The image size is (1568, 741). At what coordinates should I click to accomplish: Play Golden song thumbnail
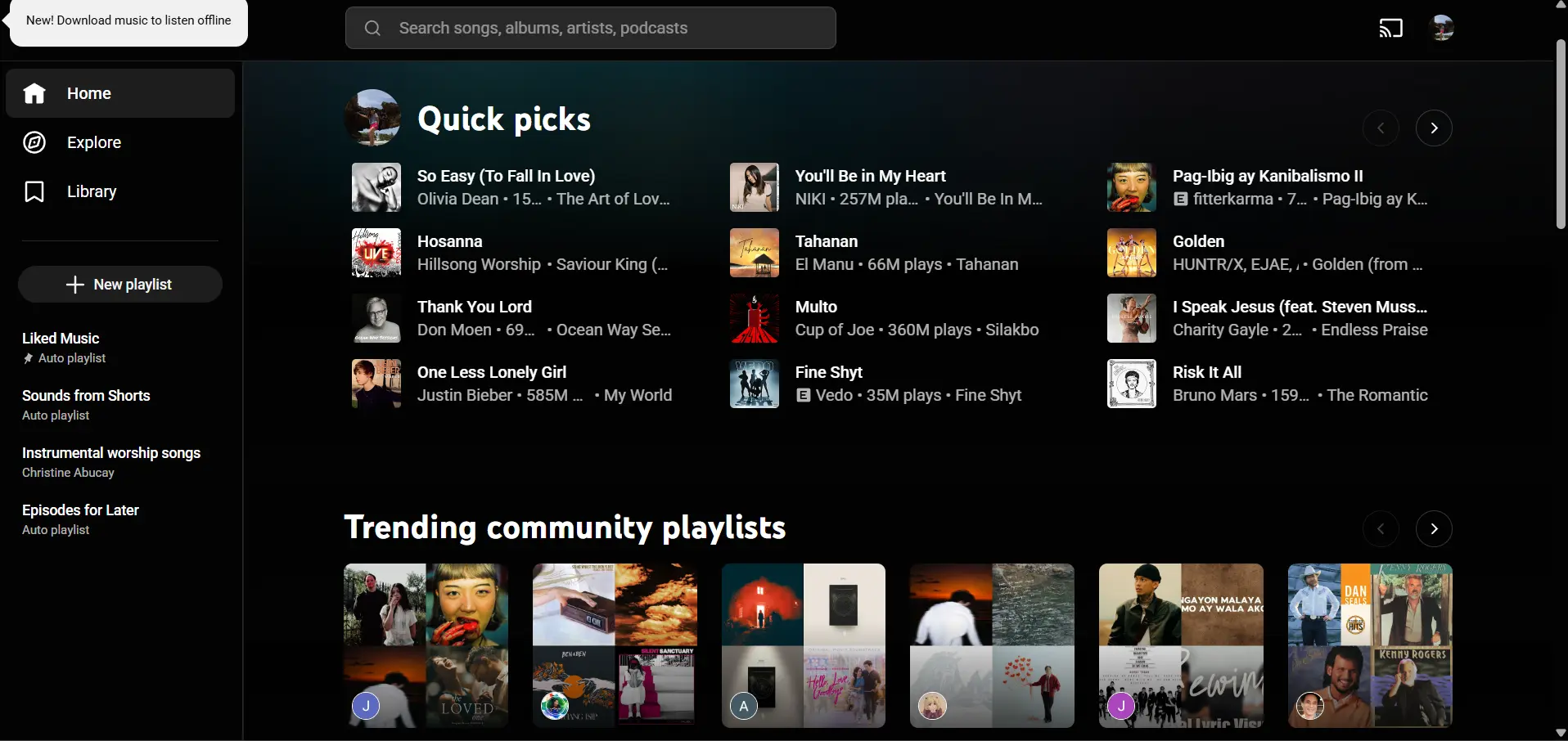[x=1132, y=253]
